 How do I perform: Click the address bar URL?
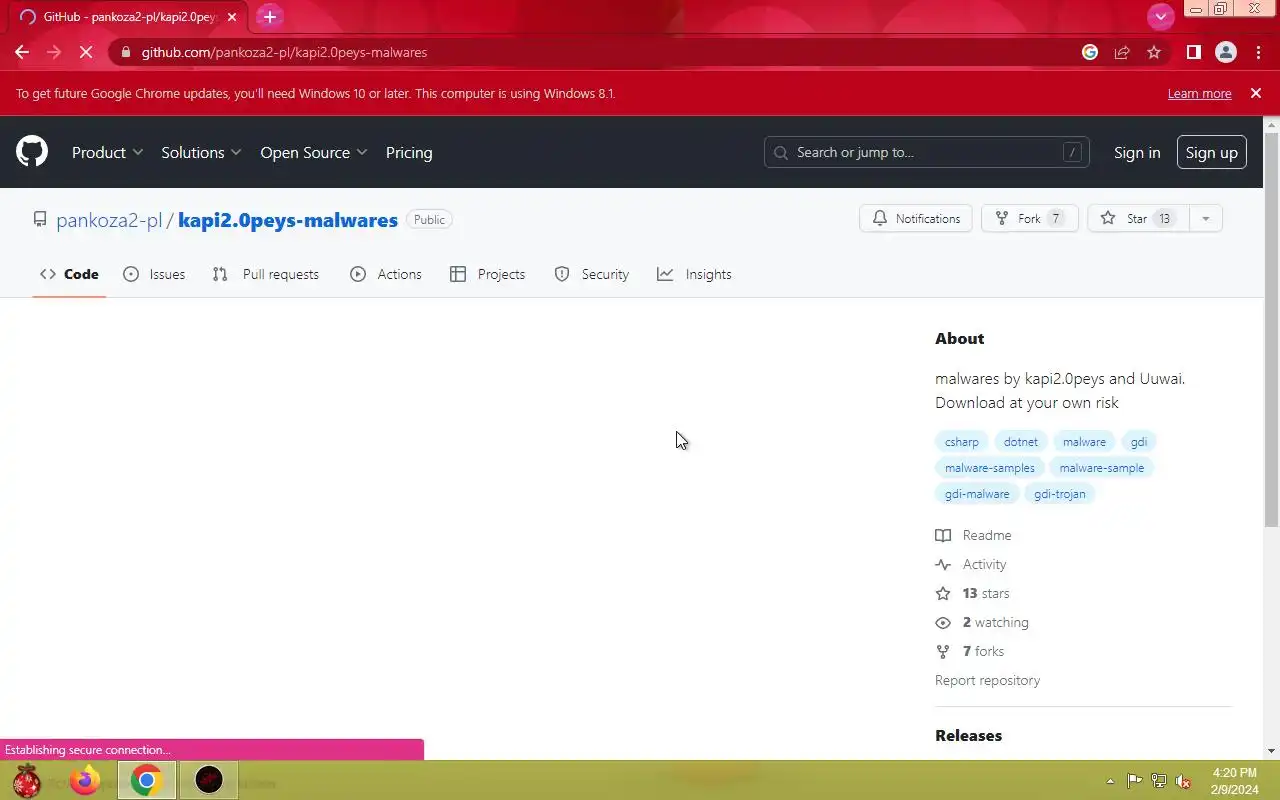tap(284, 52)
